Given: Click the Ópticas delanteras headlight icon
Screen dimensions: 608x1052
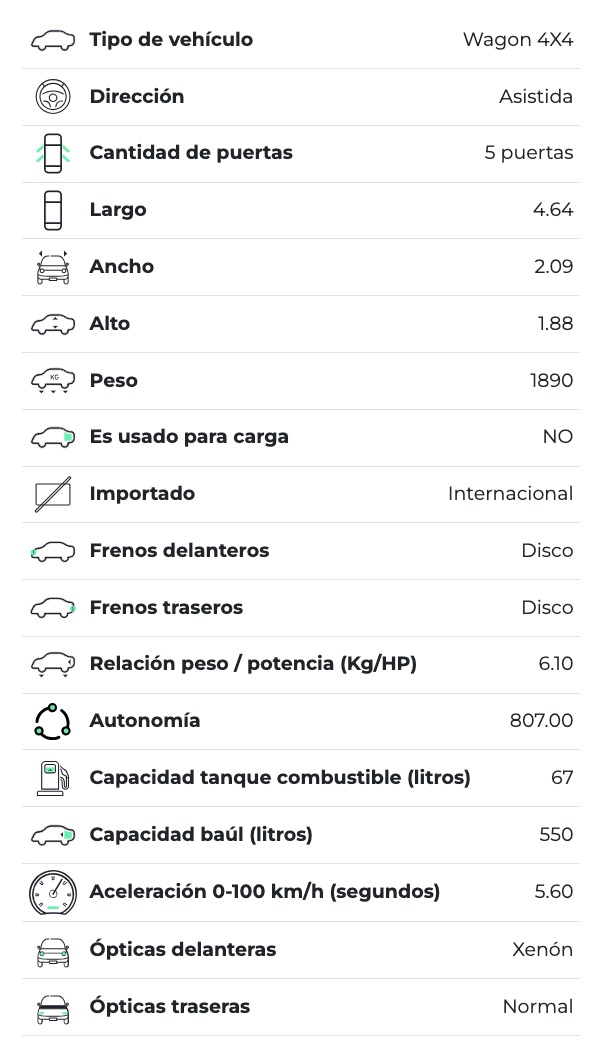Looking at the screenshot, I should pos(53,950).
